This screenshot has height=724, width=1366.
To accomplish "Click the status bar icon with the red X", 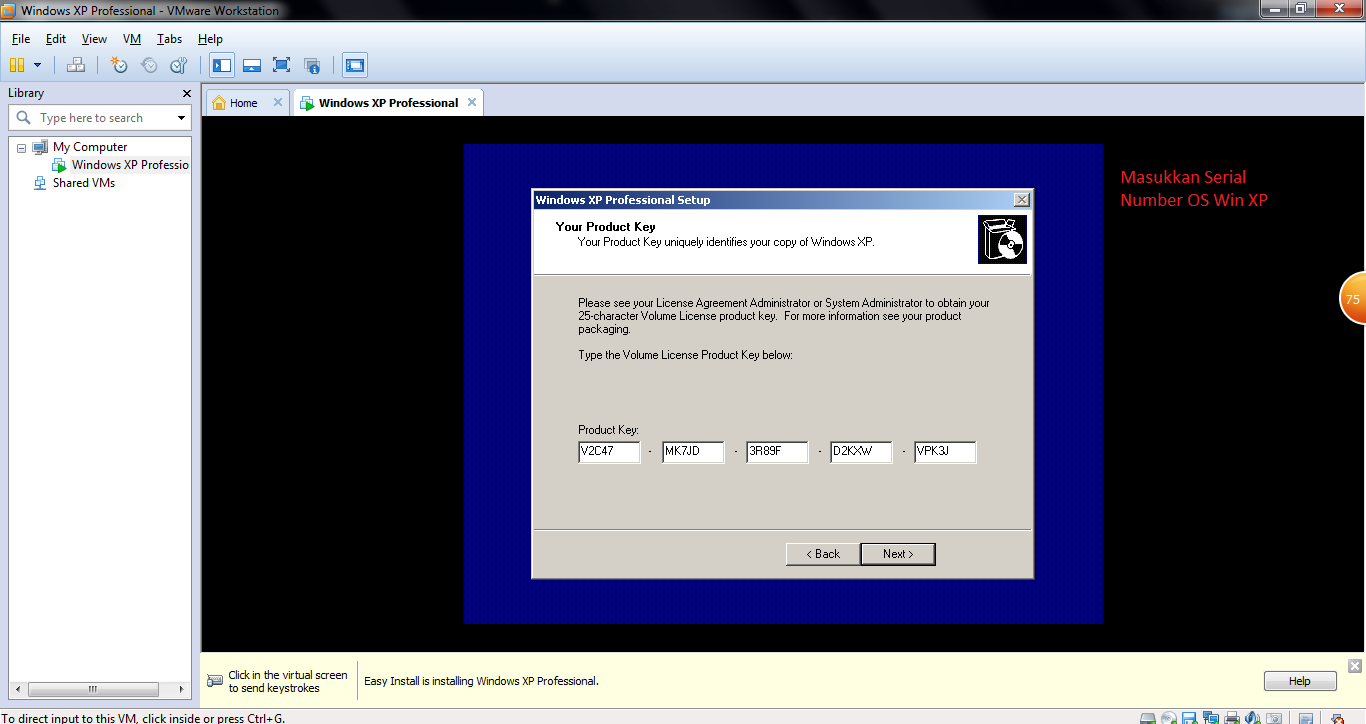I will point(1337,718).
